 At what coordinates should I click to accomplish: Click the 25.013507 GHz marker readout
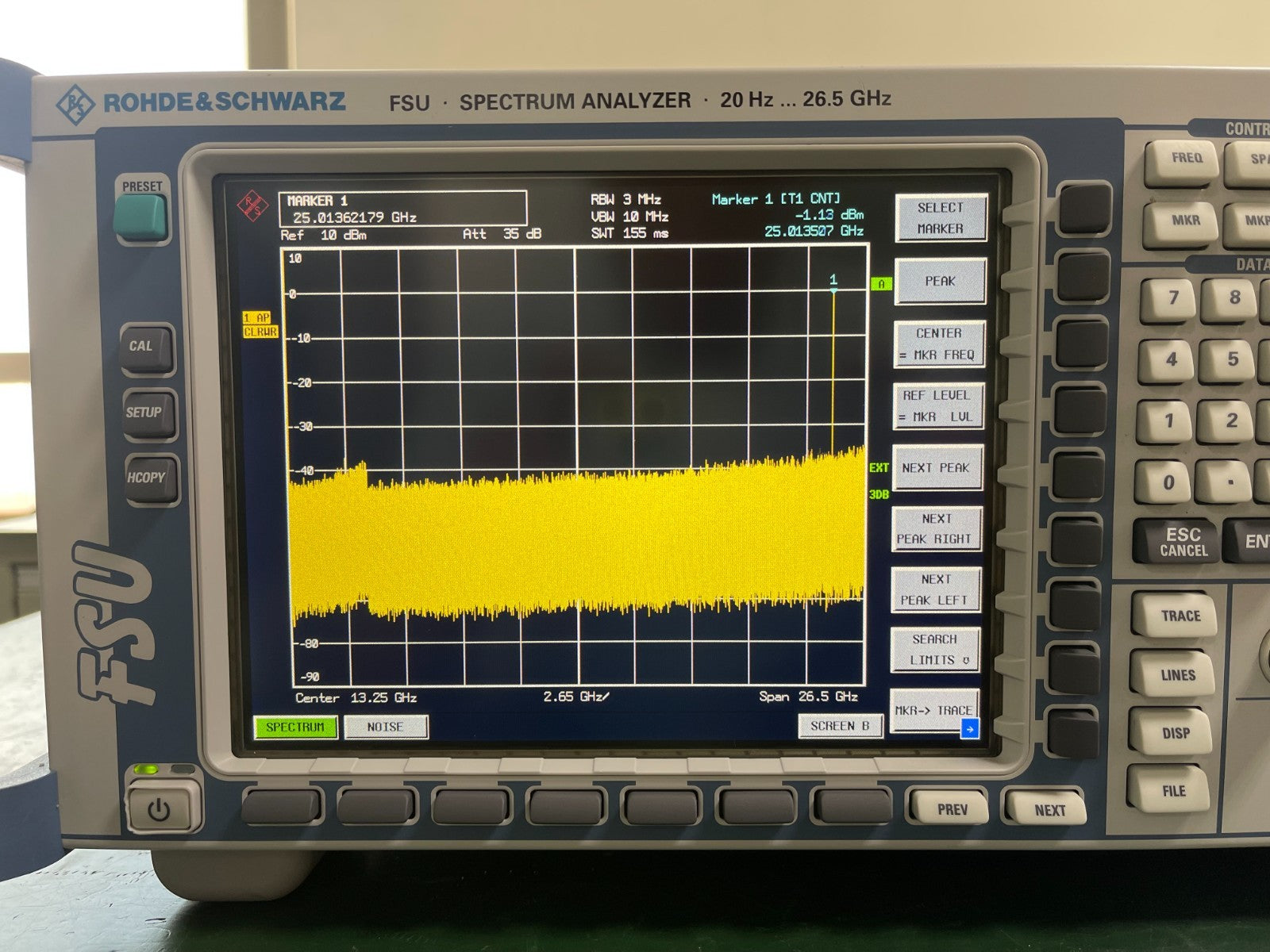[814, 231]
